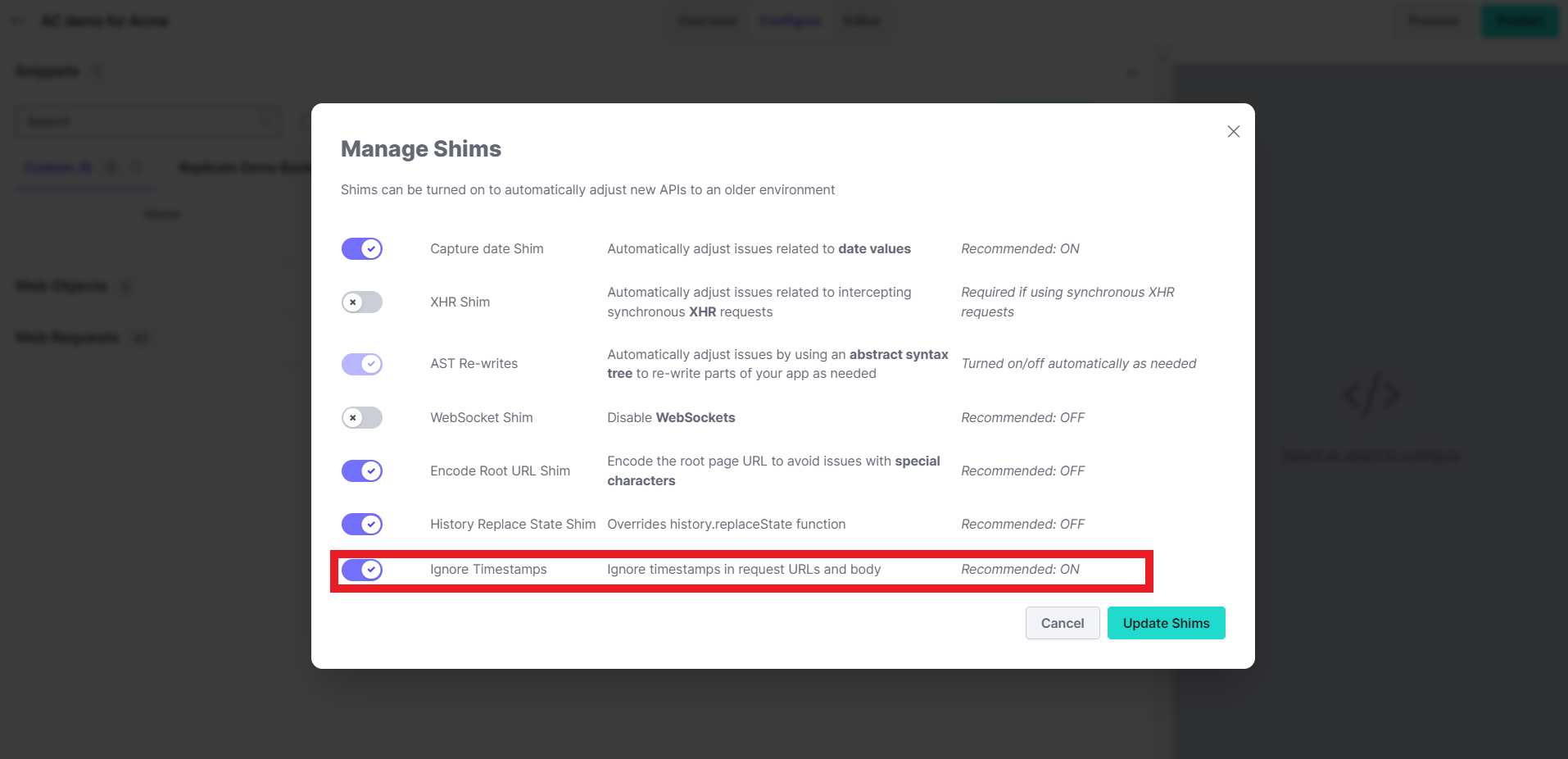Click the second icon beside the Custom JS tab
The height and width of the screenshot is (759, 1568).
[x=137, y=167]
